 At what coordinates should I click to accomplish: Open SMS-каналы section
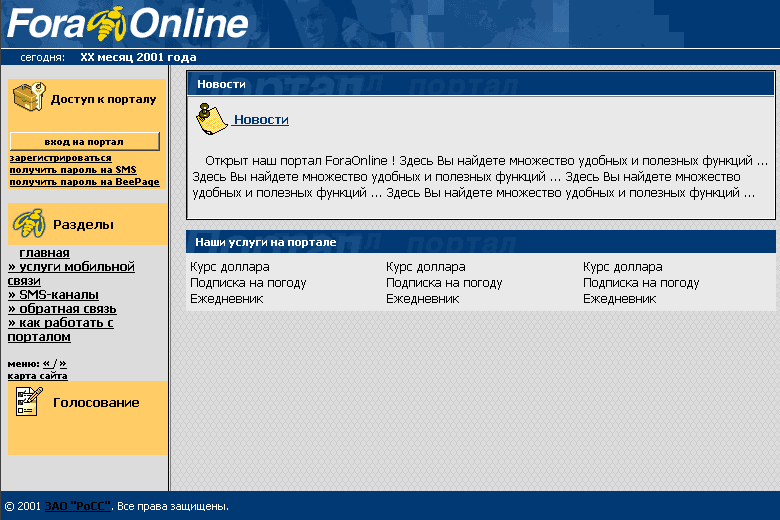pos(53,295)
